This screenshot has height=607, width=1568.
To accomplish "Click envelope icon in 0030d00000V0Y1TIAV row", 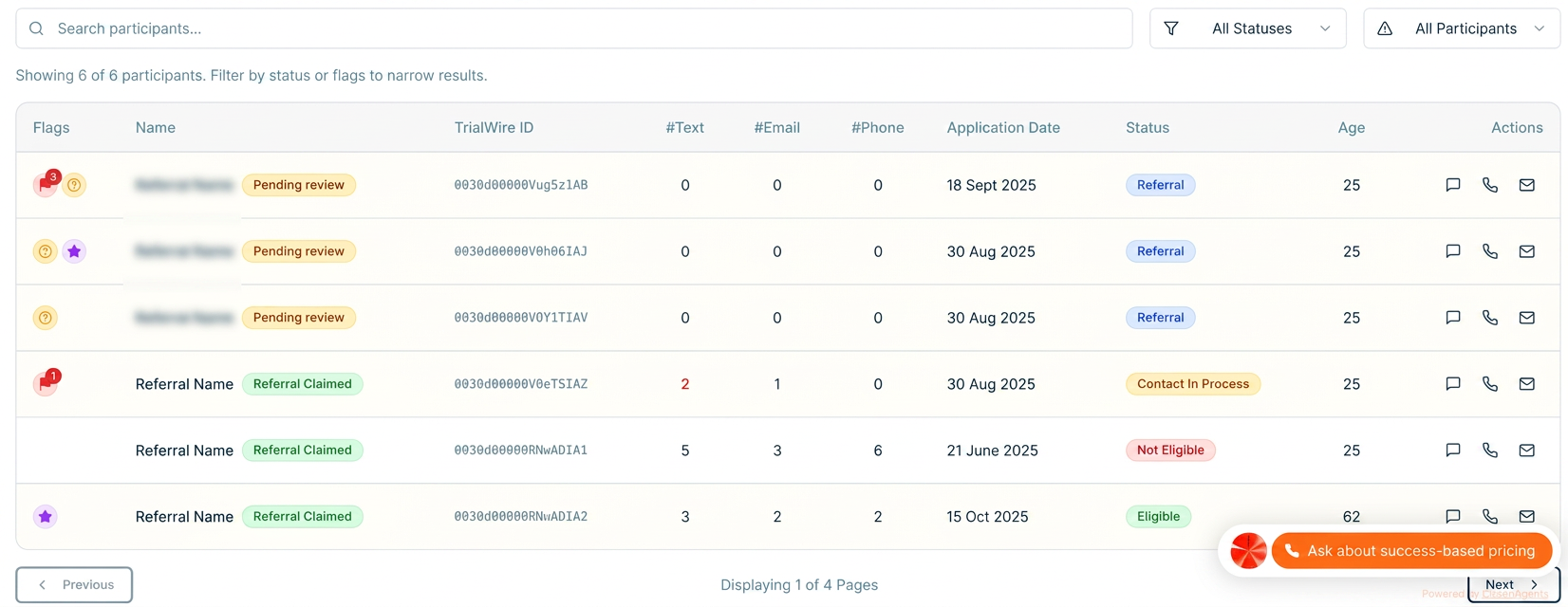I will [x=1526, y=318].
